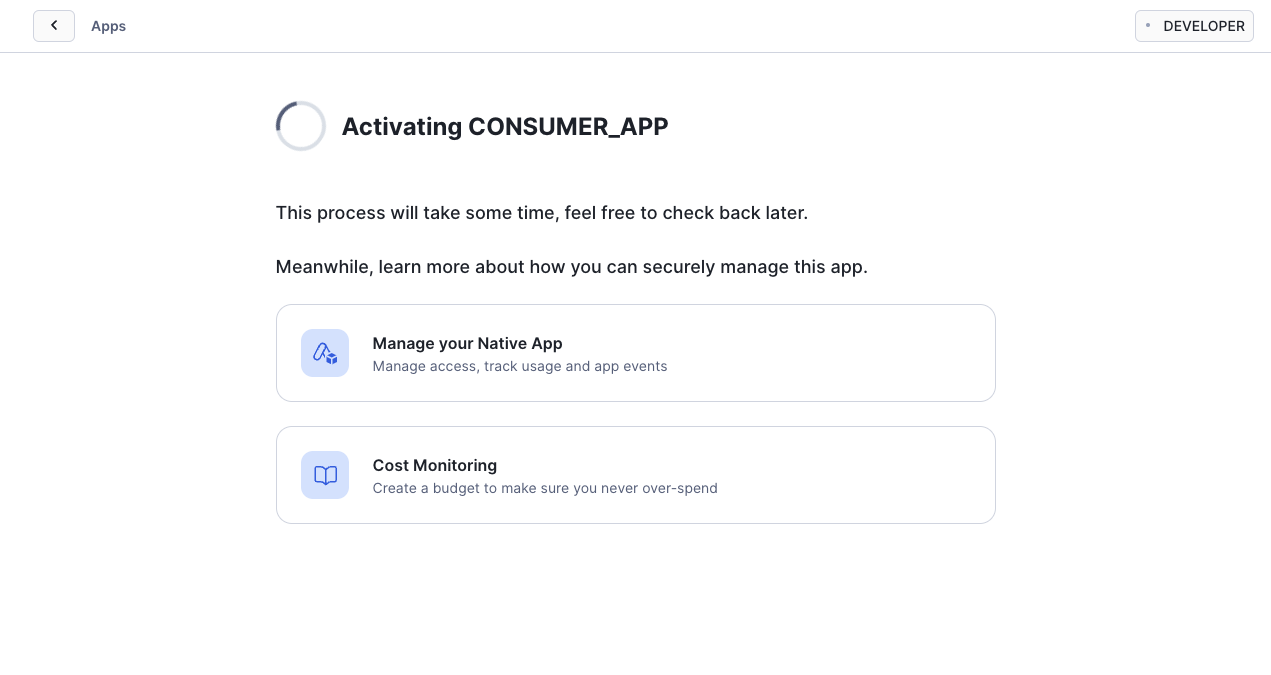Click the DEVELOPER label text
Viewport: 1271px width, 675px height.
(1204, 26)
